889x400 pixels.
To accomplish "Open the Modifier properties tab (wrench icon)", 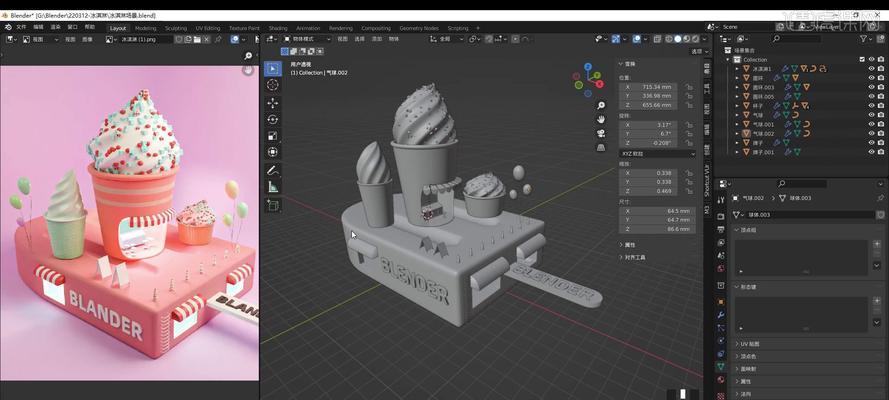I will [x=721, y=314].
